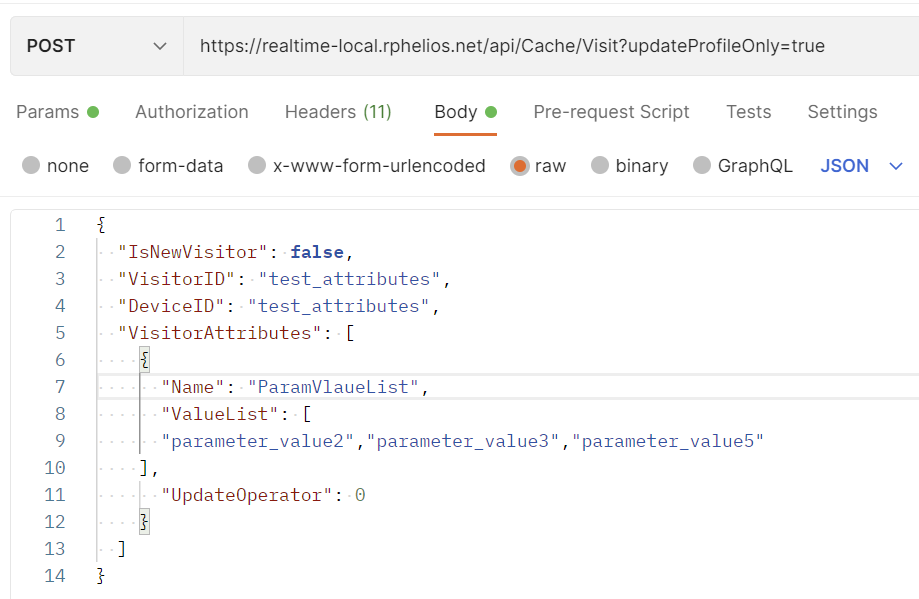Open the Pre-request Script tab
Screen dimensions: 919x599
click(x=611, y=112)
